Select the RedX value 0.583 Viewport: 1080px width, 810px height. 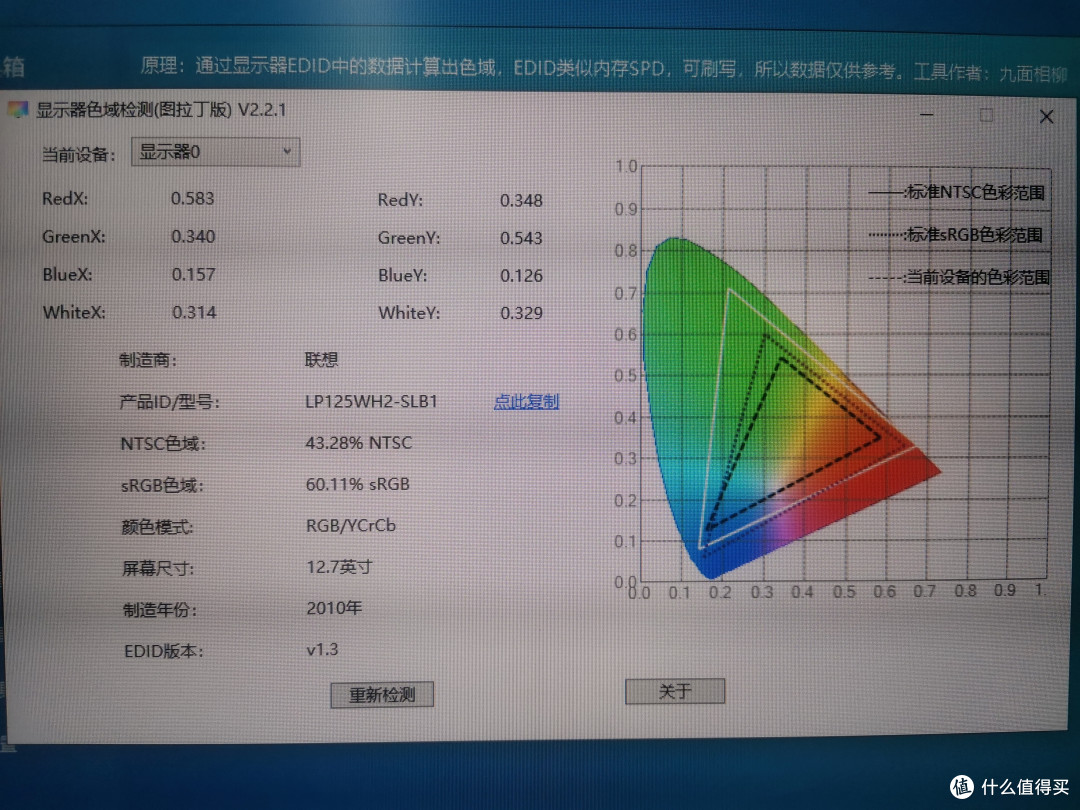pyautogui.click(x=193, y=198)
